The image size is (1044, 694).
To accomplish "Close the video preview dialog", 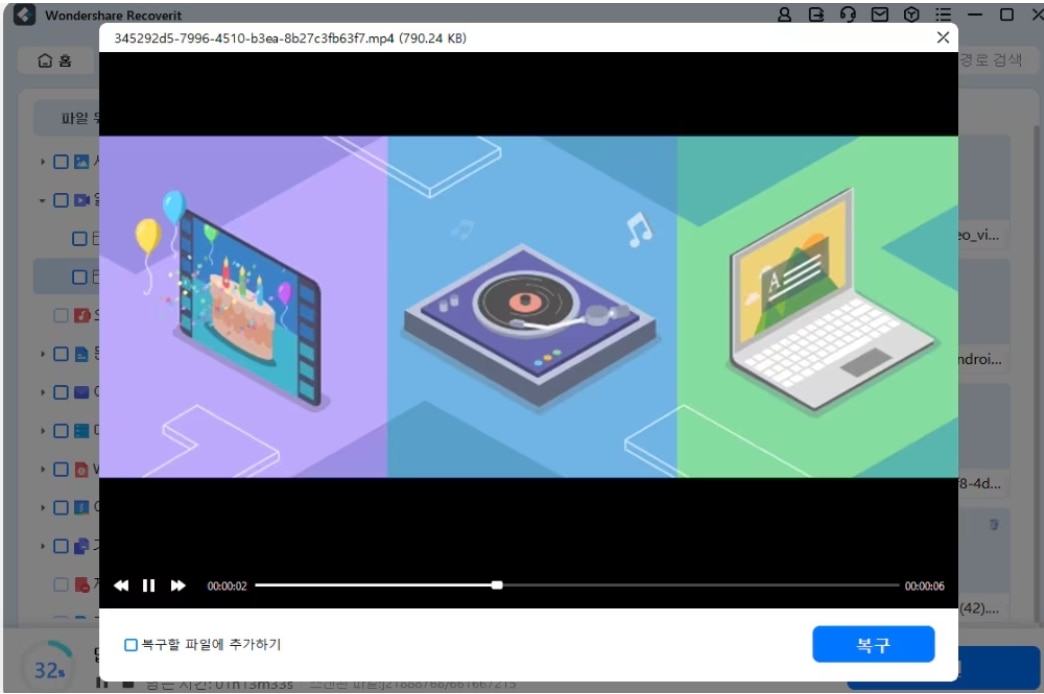I will (943, 38).
